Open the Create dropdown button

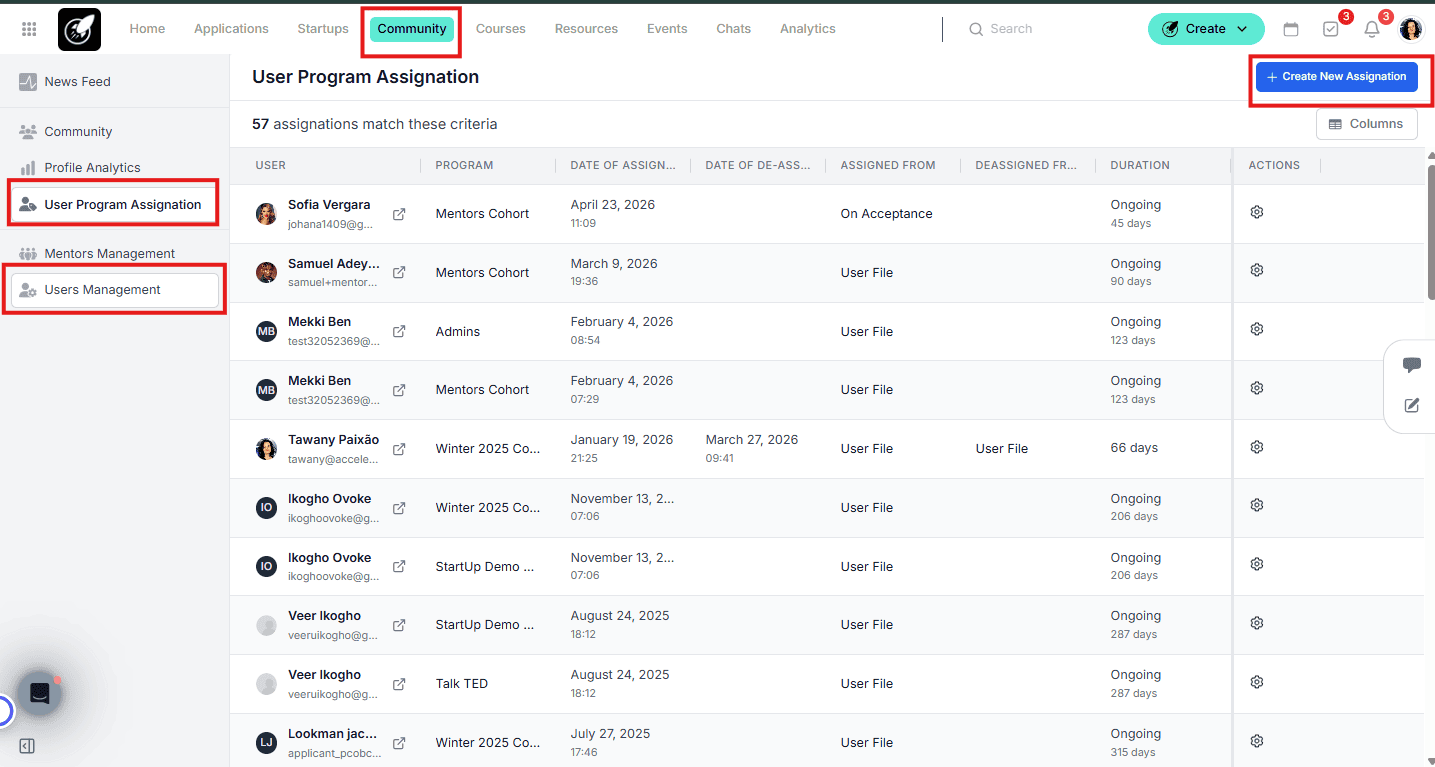pos(1206,29)
